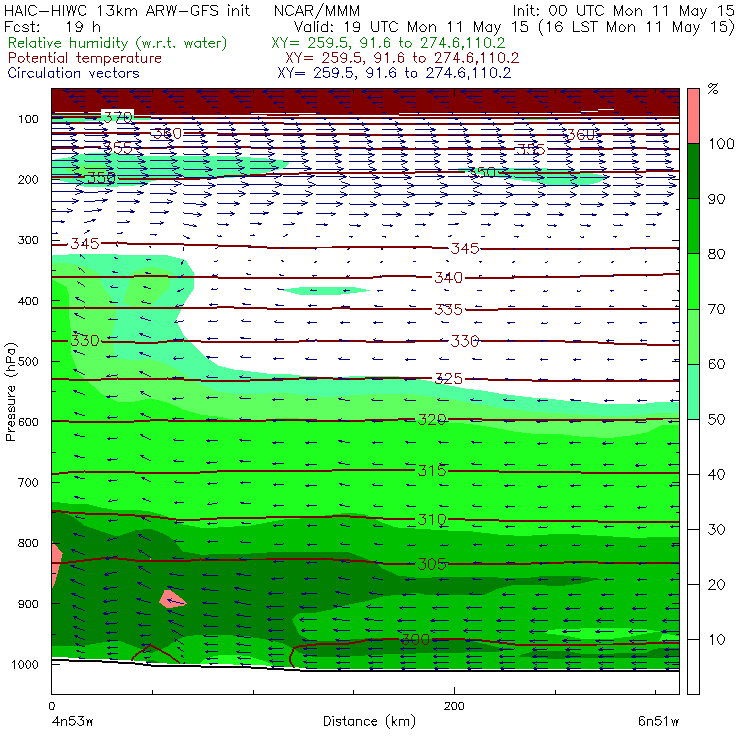Click the '700' pressure axis tick label
The image size is (740, 740).
pyautogui.click(x=28, y=482)
